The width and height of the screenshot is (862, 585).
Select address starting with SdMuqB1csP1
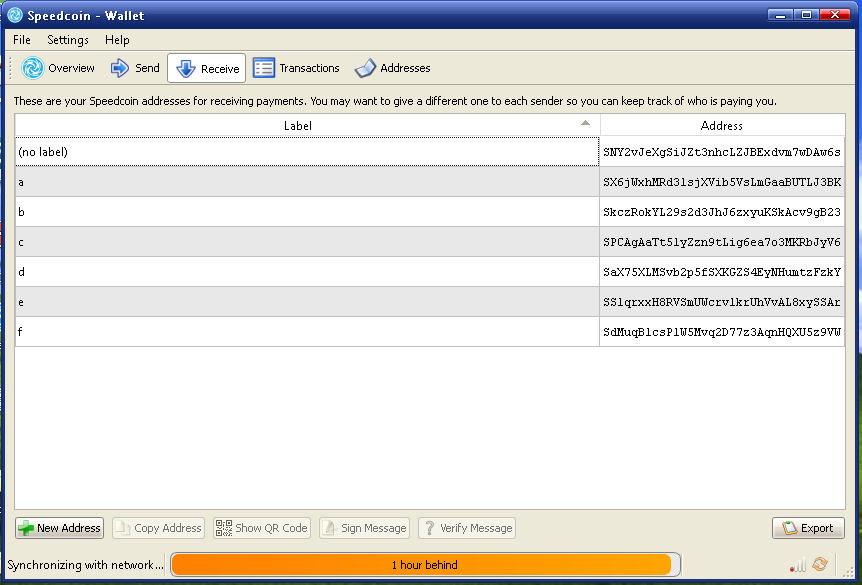722,332
